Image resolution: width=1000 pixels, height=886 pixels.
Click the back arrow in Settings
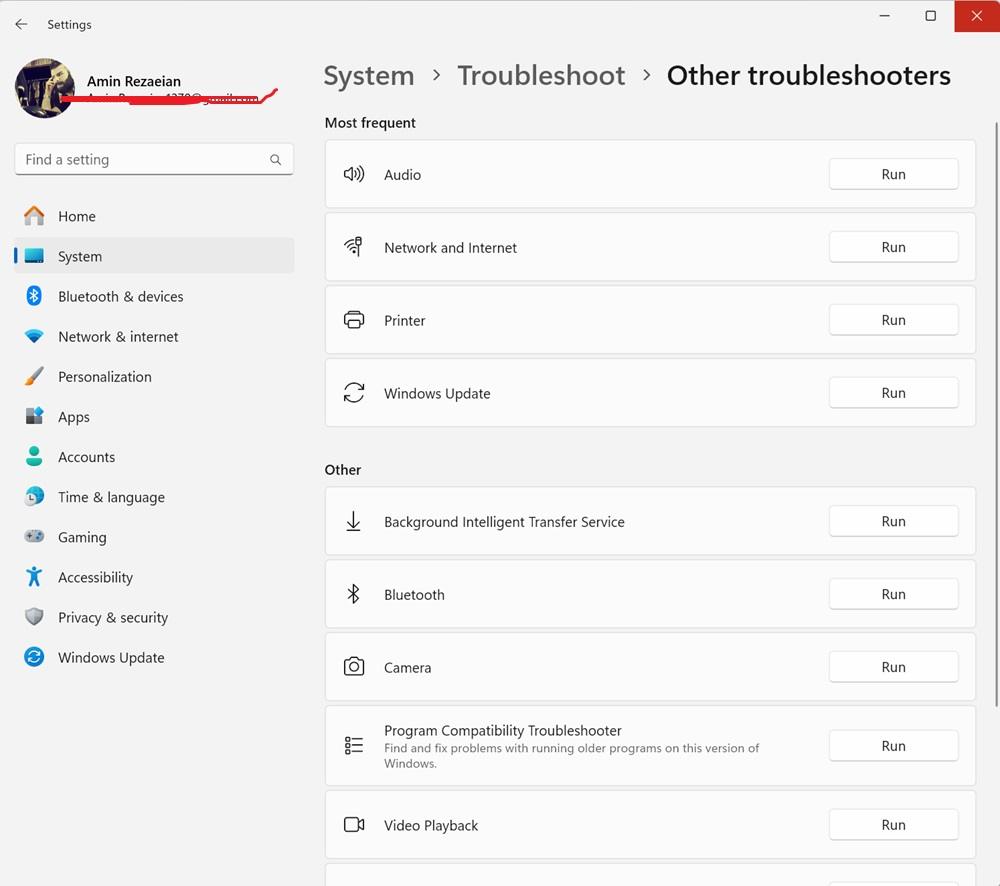tap(21, 24)
